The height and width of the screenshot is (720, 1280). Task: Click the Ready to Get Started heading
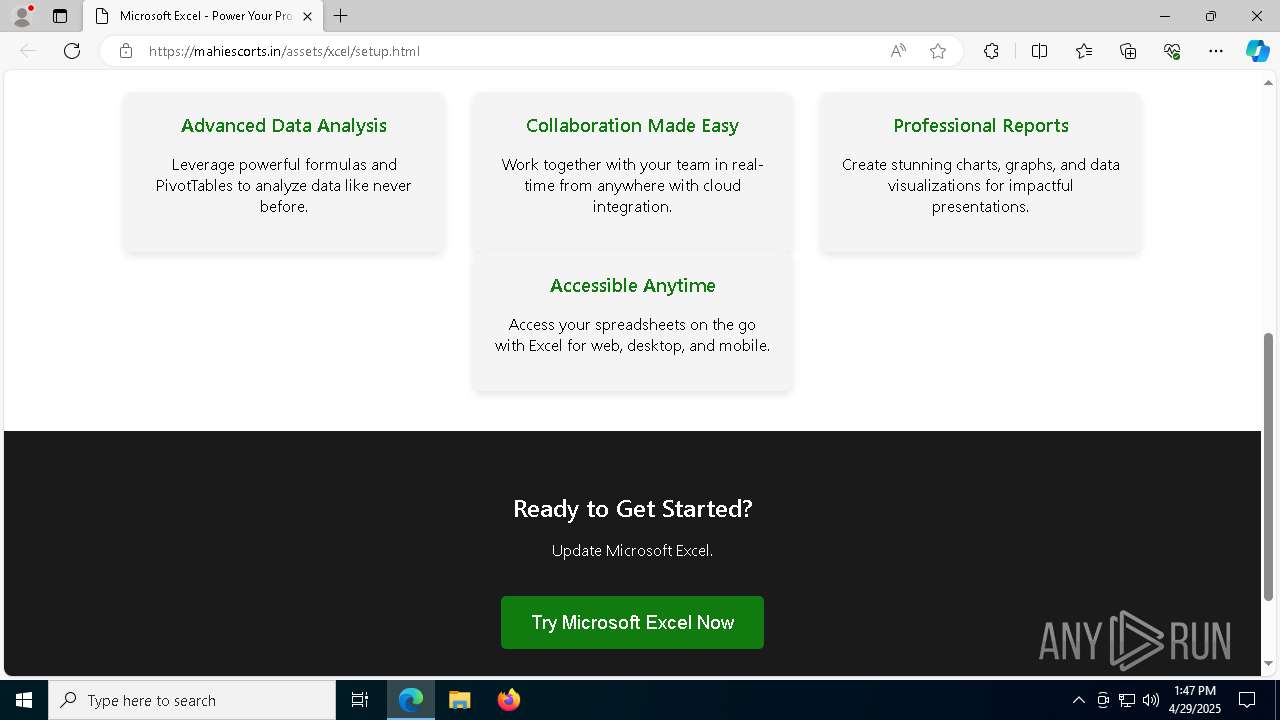[x=632, y=508]
